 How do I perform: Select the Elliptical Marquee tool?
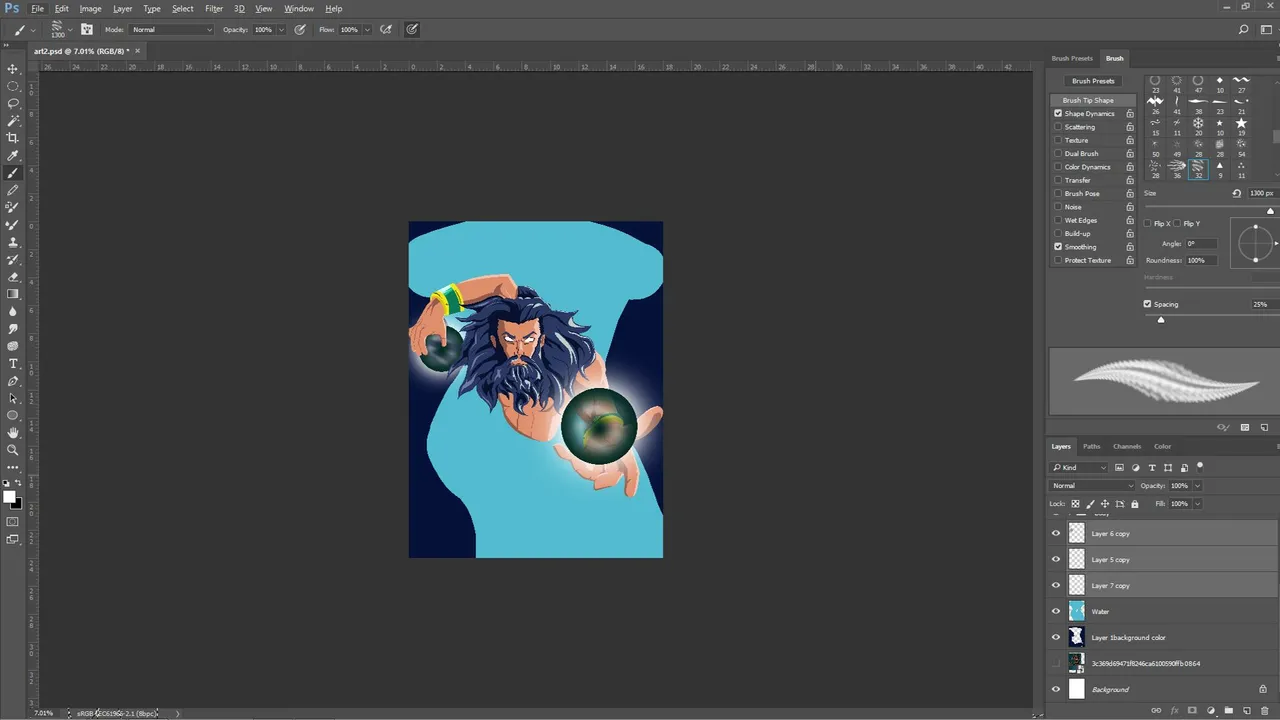13,86
